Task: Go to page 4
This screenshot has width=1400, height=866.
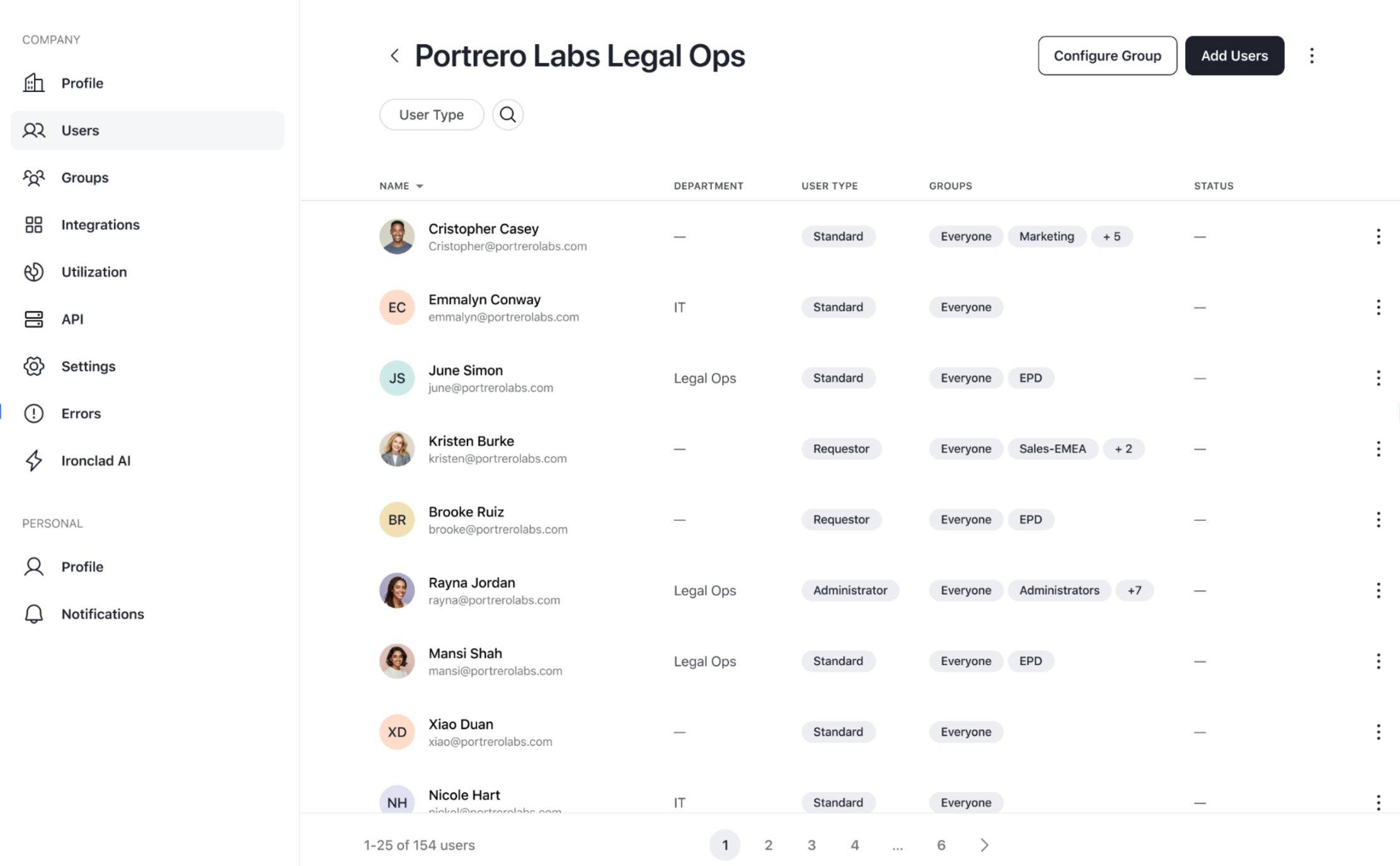Action: pyautogui.click(x=855, y=845)
